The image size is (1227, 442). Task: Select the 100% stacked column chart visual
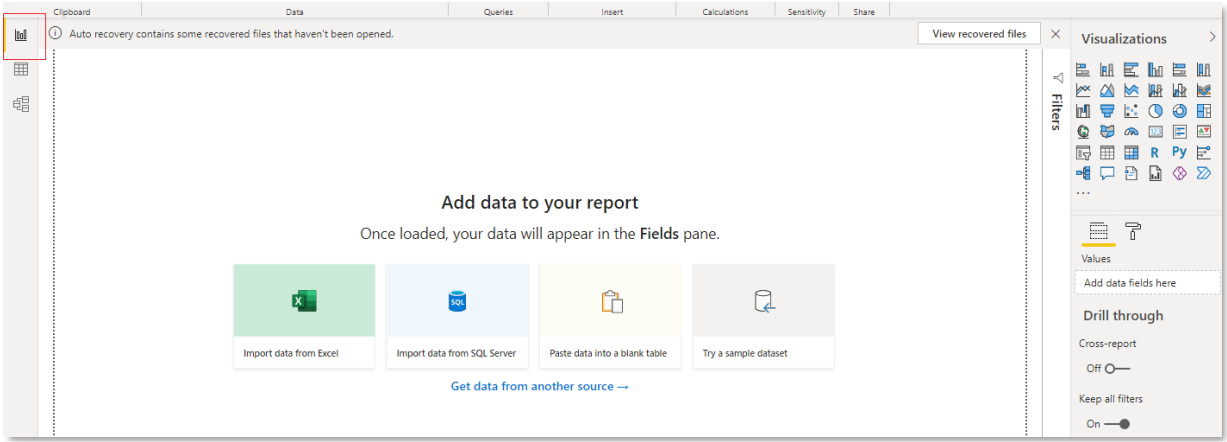click(1203, 70)
